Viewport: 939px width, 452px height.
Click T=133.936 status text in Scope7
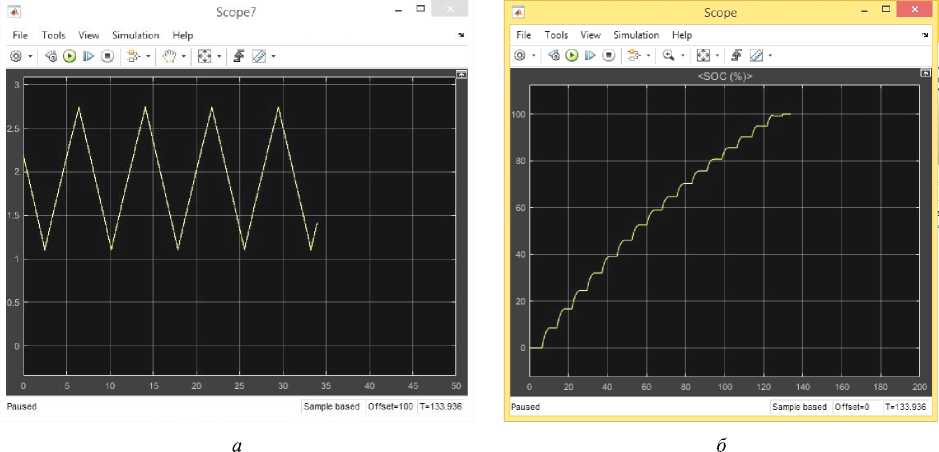tap(441, 407)
